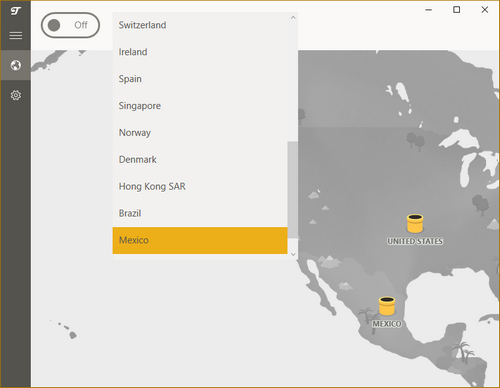Screen dimensions: 500x388
Task: Choose Brazil from country list
Action: 200,213
